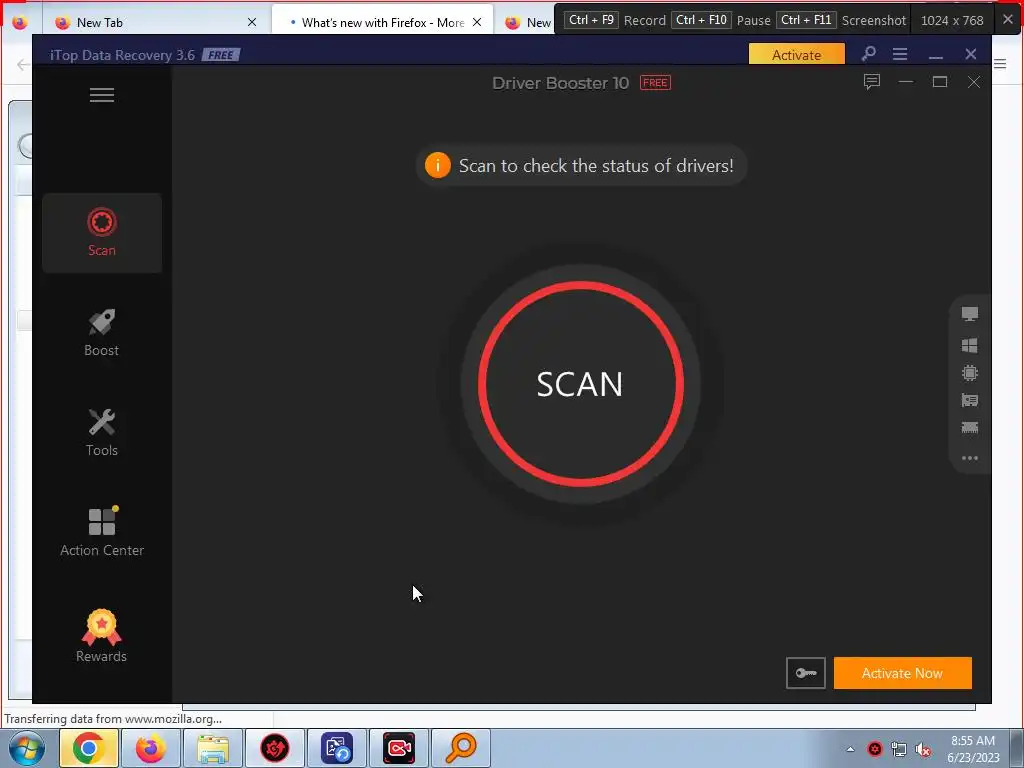Open the clock showing 8:55 AM
This screenshot has width=1024, height=768.
973,748
